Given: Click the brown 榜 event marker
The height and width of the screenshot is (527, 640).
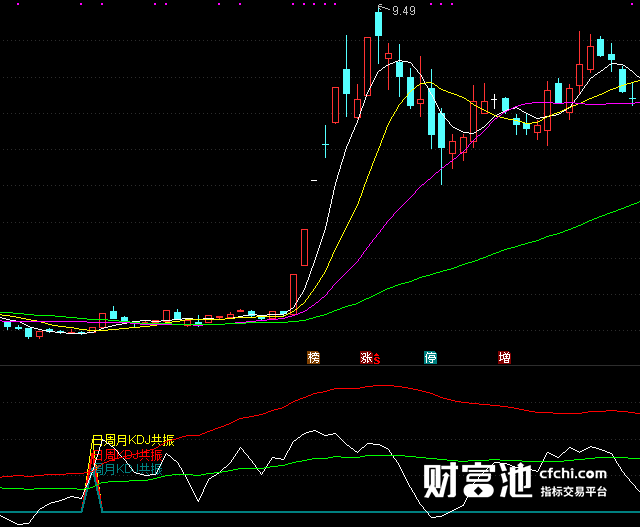Looking at the screenshot, I should pos(313,358).
